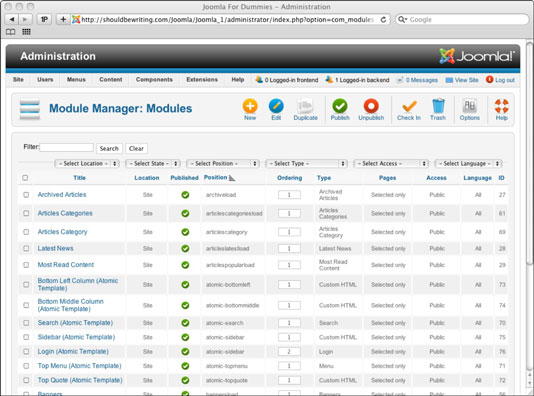Open the Extensions menu
The image size is (534, 396).
click(202, 80)
